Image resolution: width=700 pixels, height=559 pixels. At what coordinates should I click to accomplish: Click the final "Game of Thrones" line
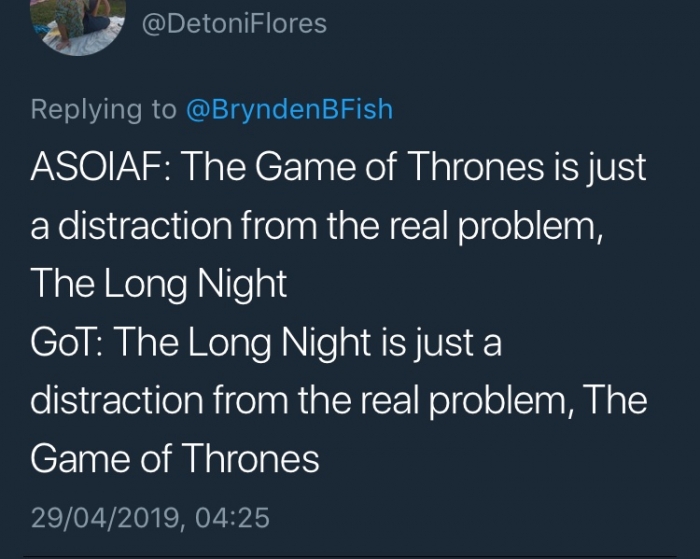point(175,459)
